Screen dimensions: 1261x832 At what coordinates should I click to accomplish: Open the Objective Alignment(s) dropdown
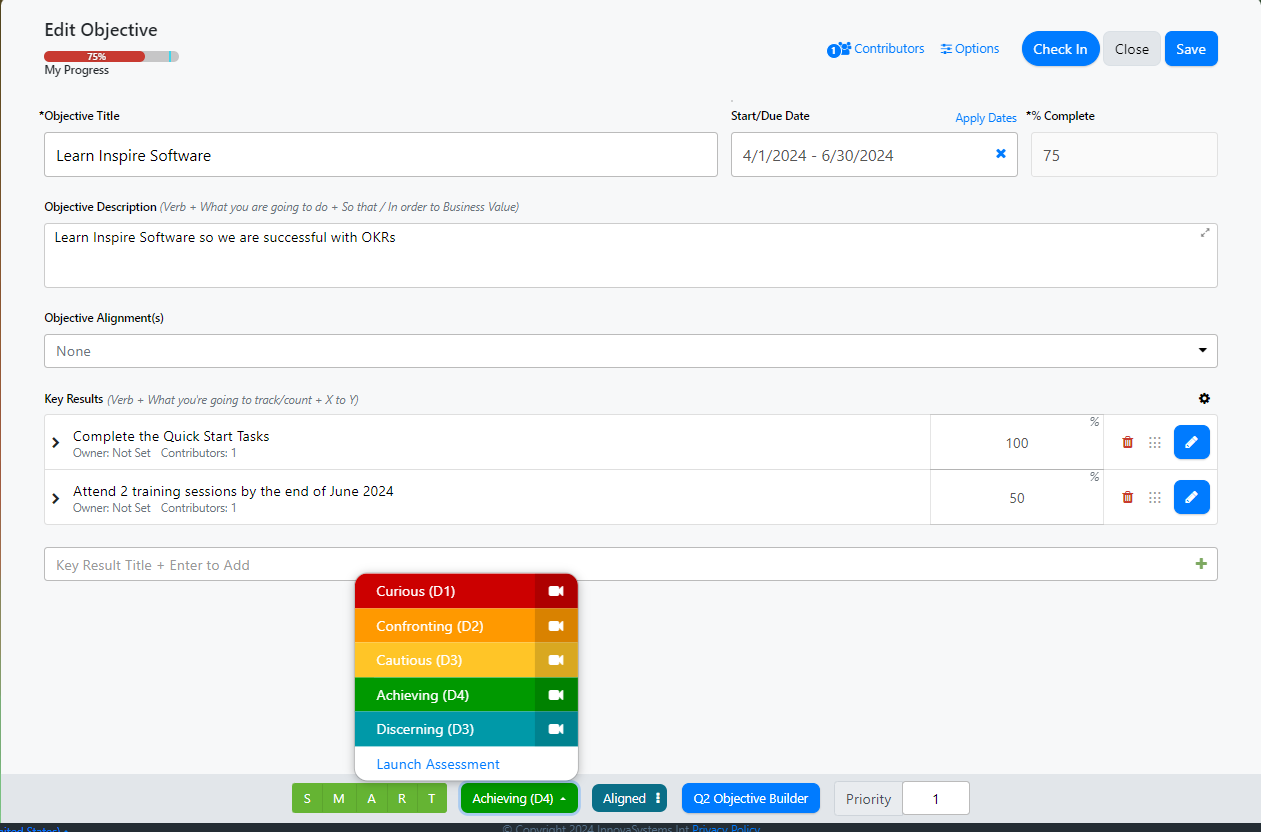tap(631, 351)
